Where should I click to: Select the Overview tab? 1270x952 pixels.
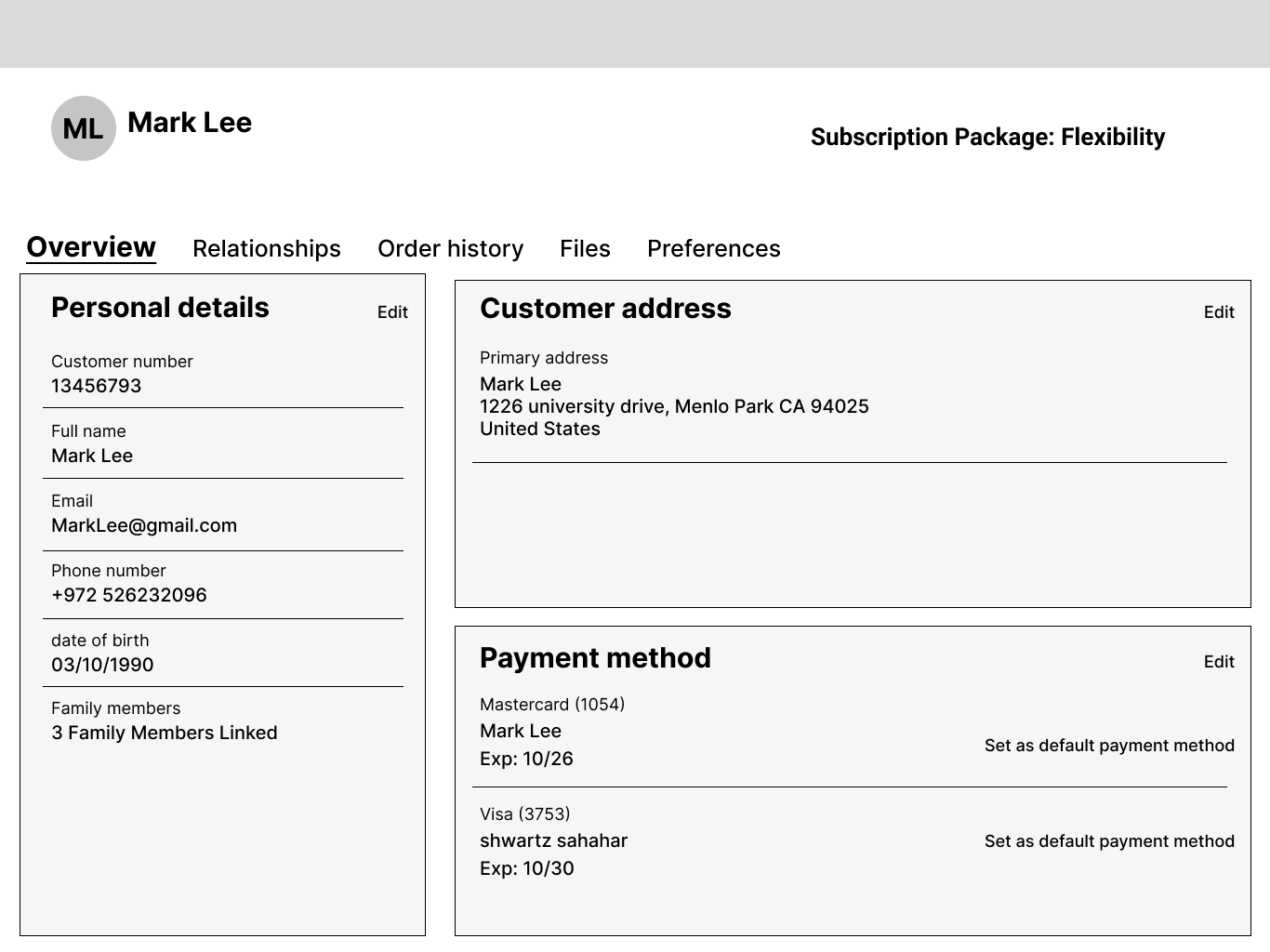pos(91,247)
